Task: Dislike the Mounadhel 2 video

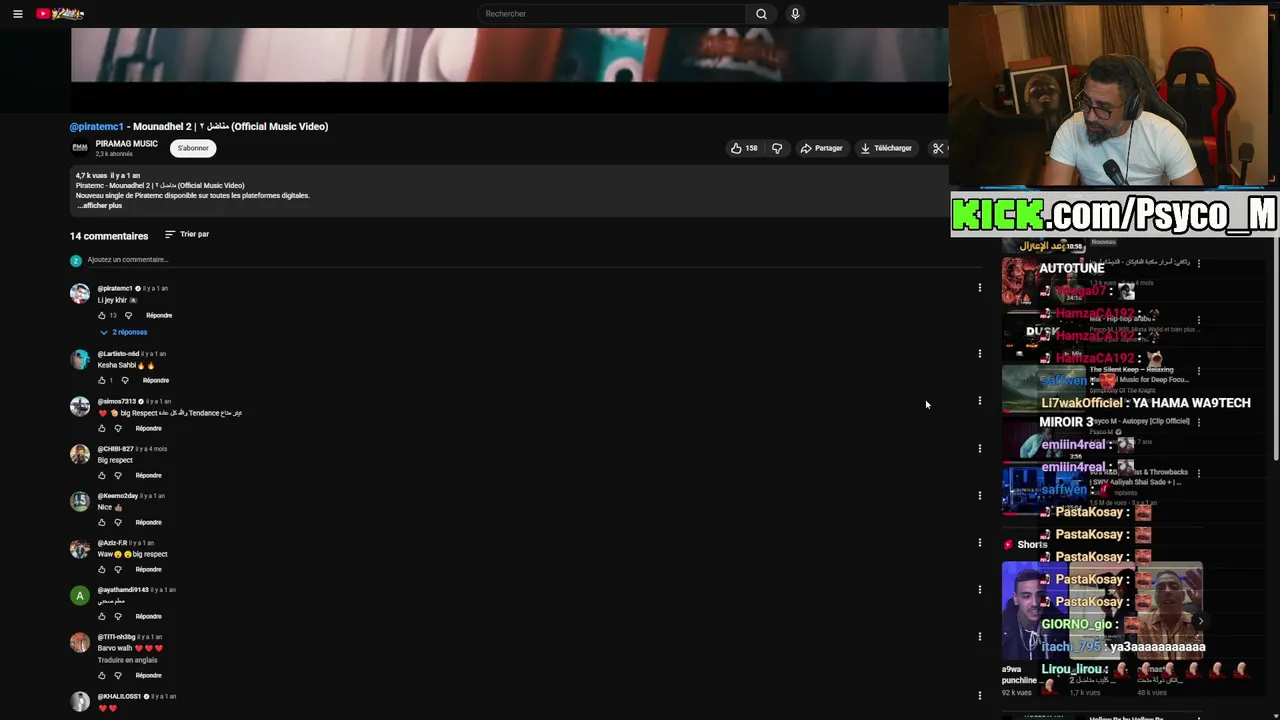Action: point(777,148)
